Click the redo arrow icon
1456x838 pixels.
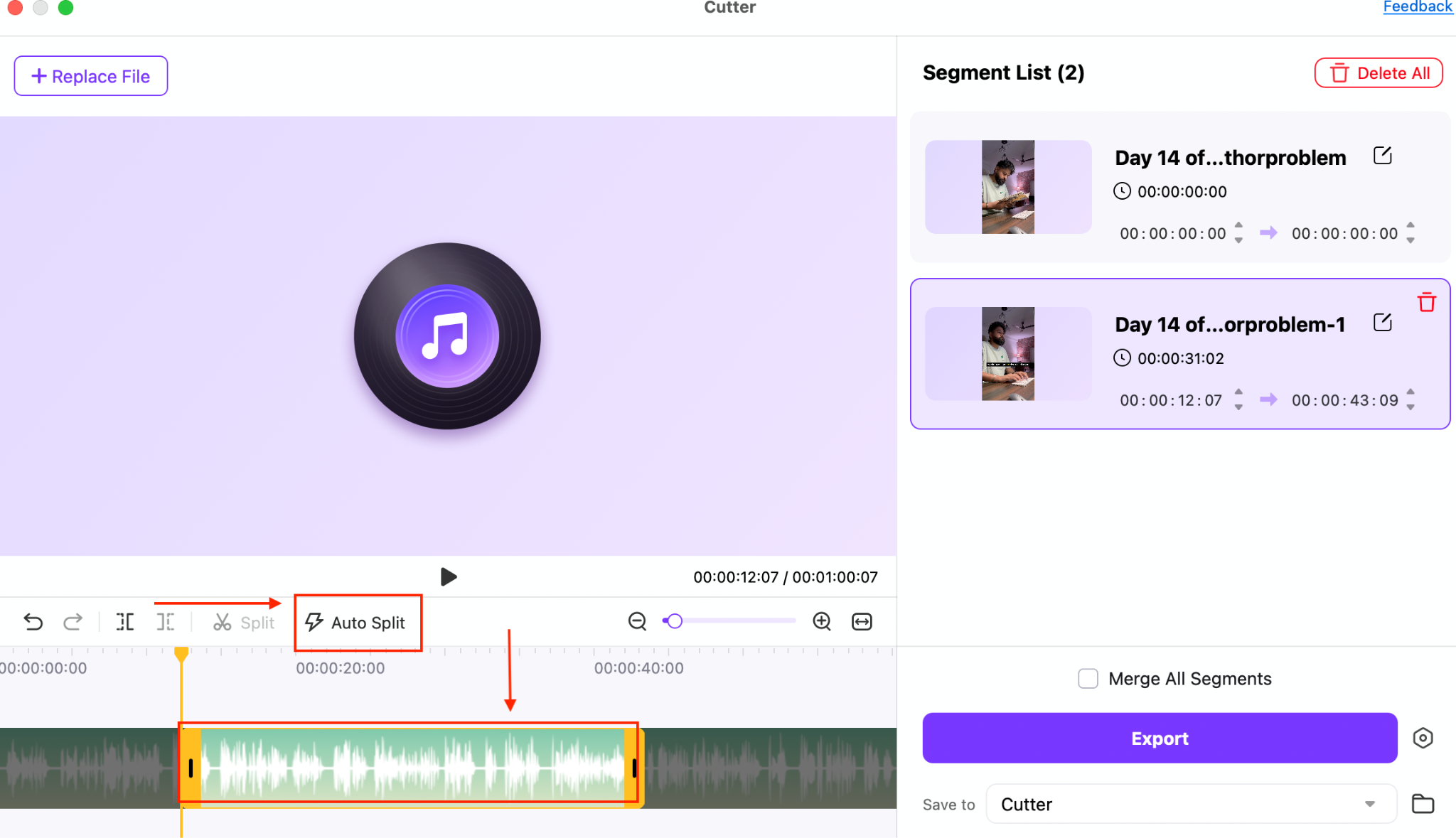[73, 622]
